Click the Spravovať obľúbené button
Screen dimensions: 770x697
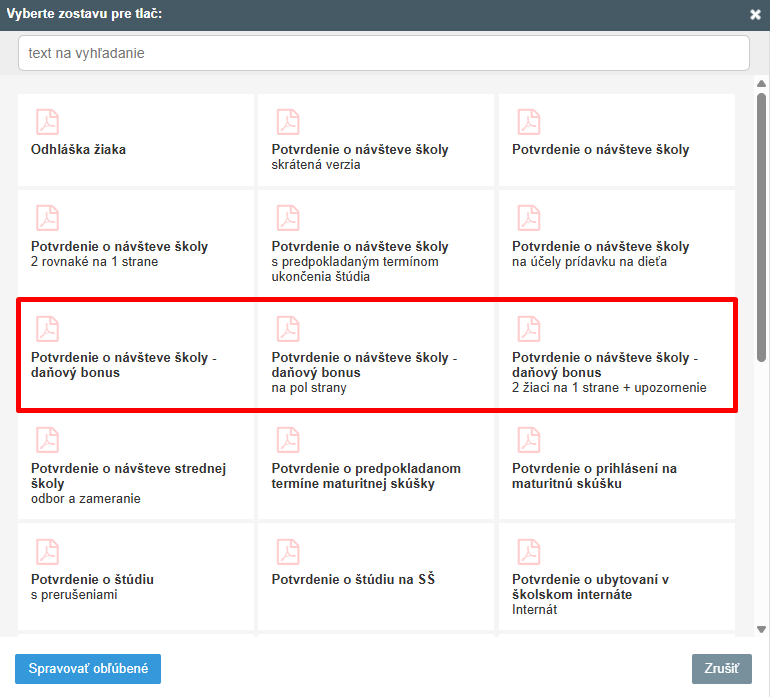click(x=88, y=669)
